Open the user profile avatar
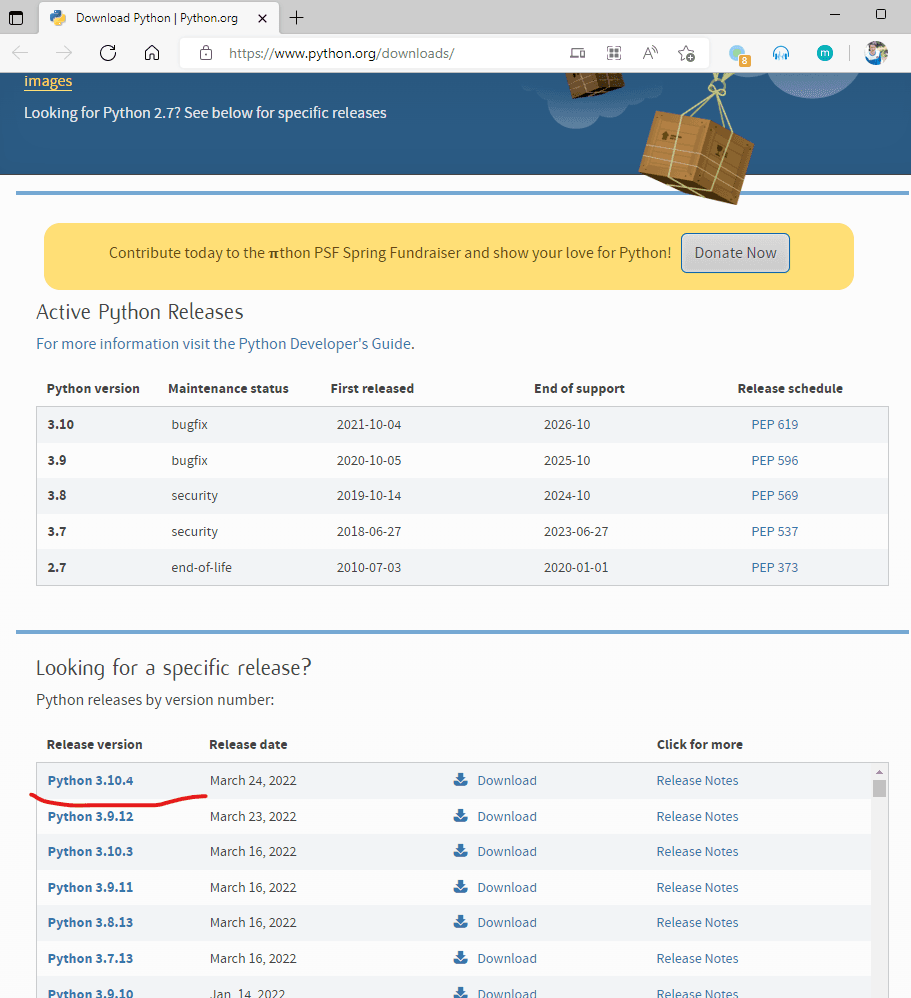The width and height of the screenshot is (911, 998). (x=876, y=53)
